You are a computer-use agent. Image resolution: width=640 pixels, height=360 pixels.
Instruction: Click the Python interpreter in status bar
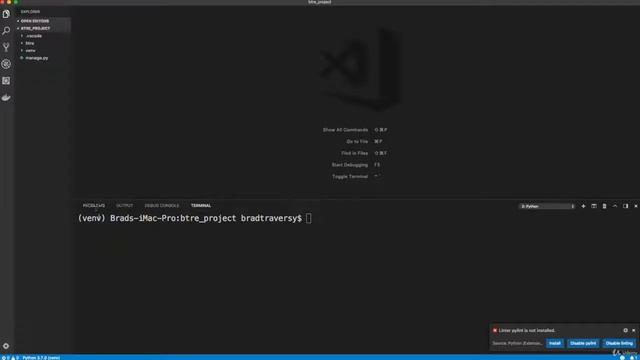pyautogui.click(x=41, y=358)
